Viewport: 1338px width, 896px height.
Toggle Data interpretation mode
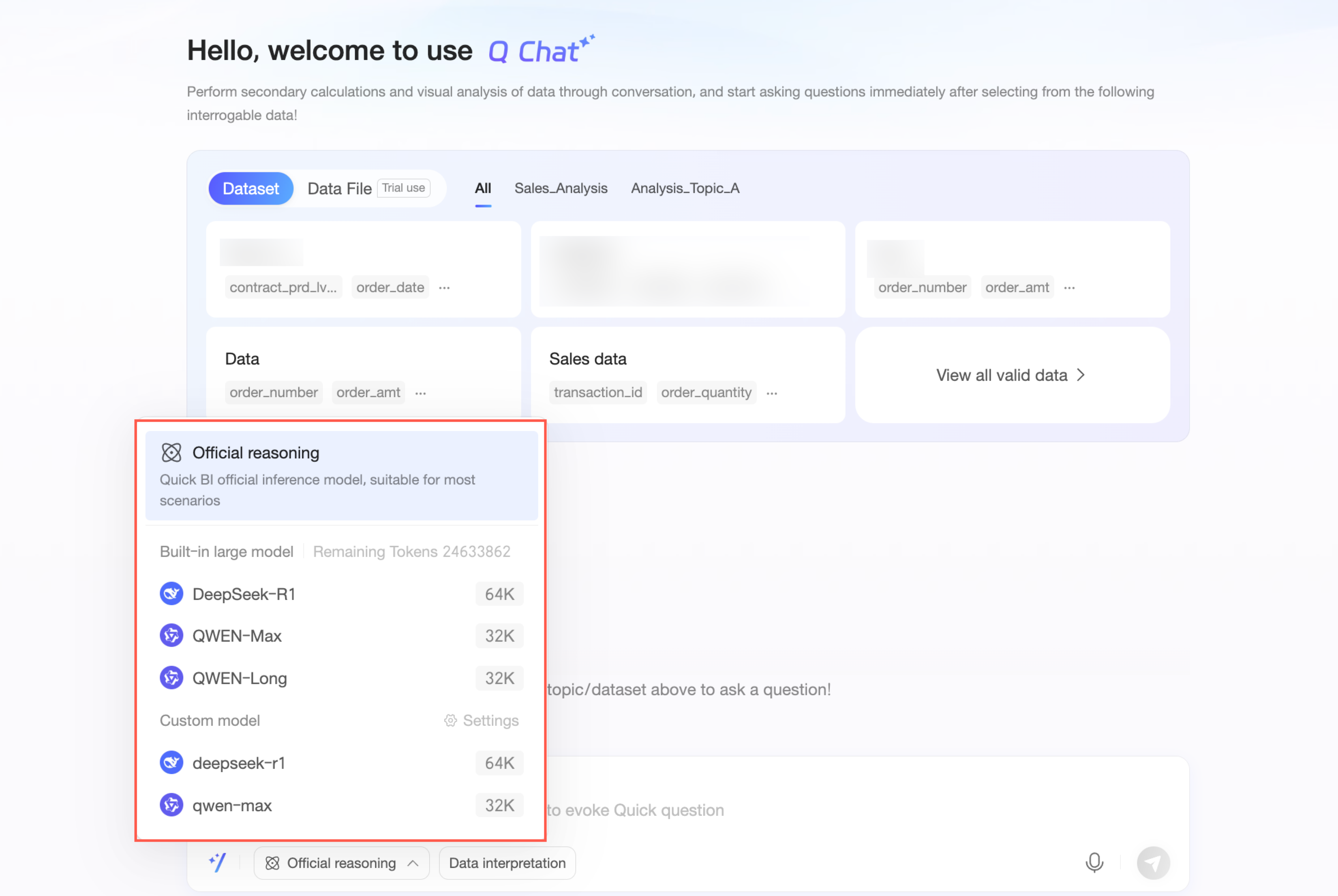tap(507, 863)
